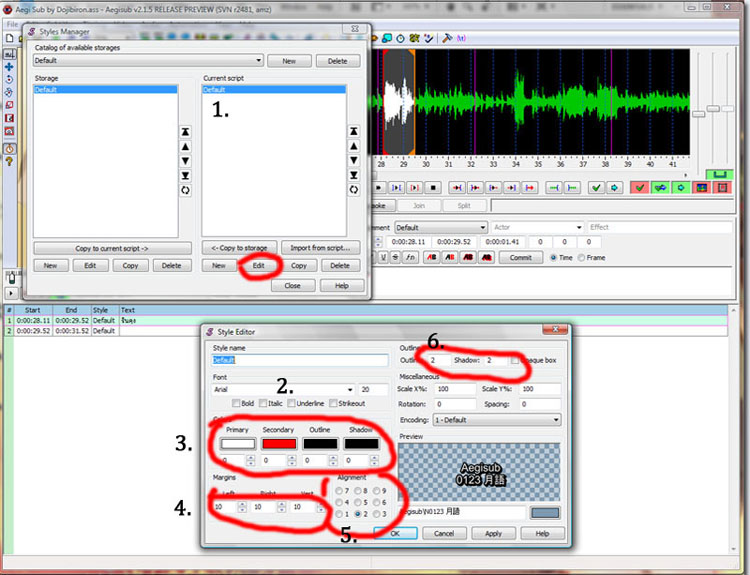Open the File menu
Viewport: 750px width, 575px height.
(12, 24)
